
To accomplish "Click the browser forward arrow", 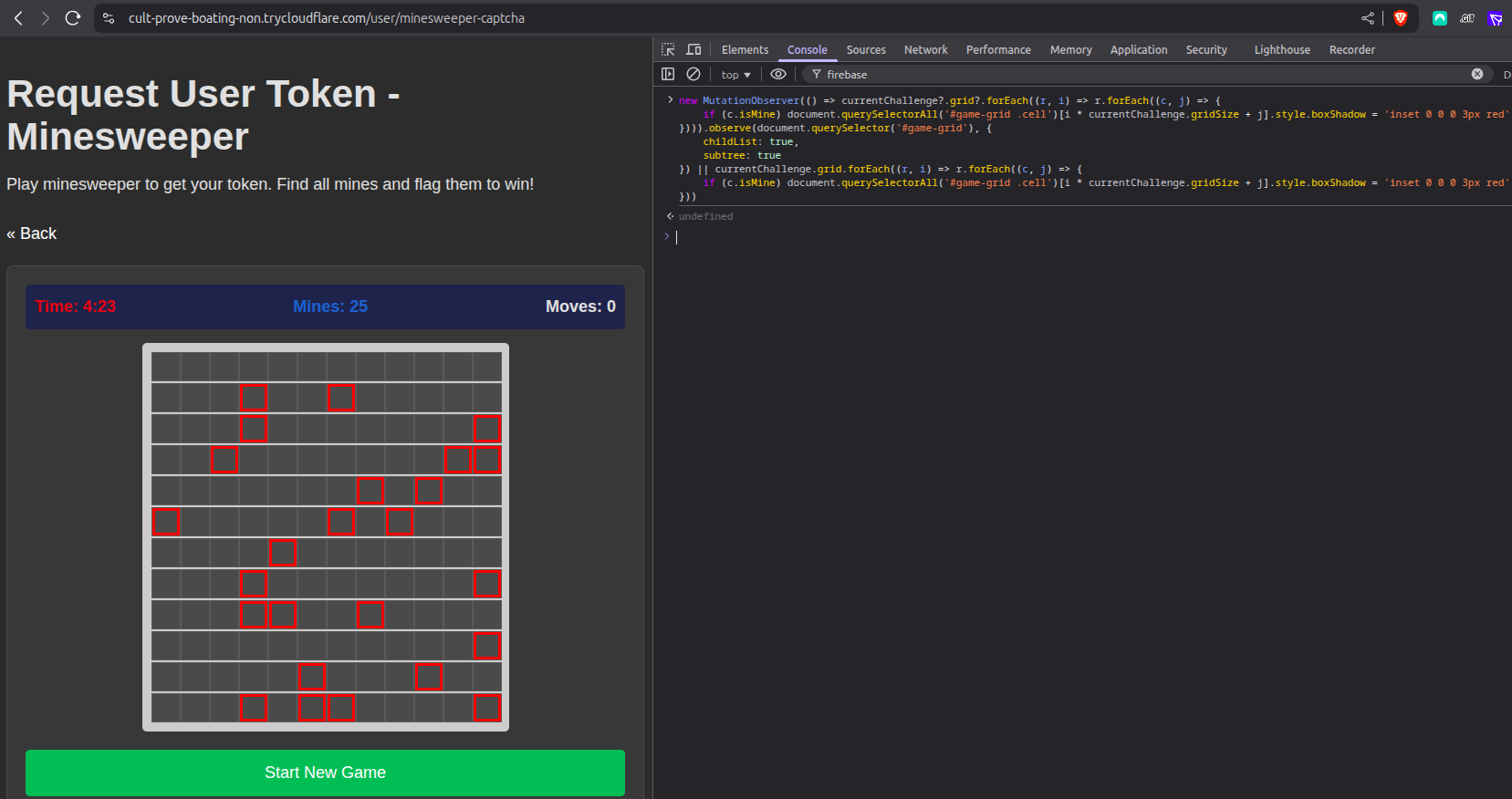I will pyautogui.click(x=46, y=18).
